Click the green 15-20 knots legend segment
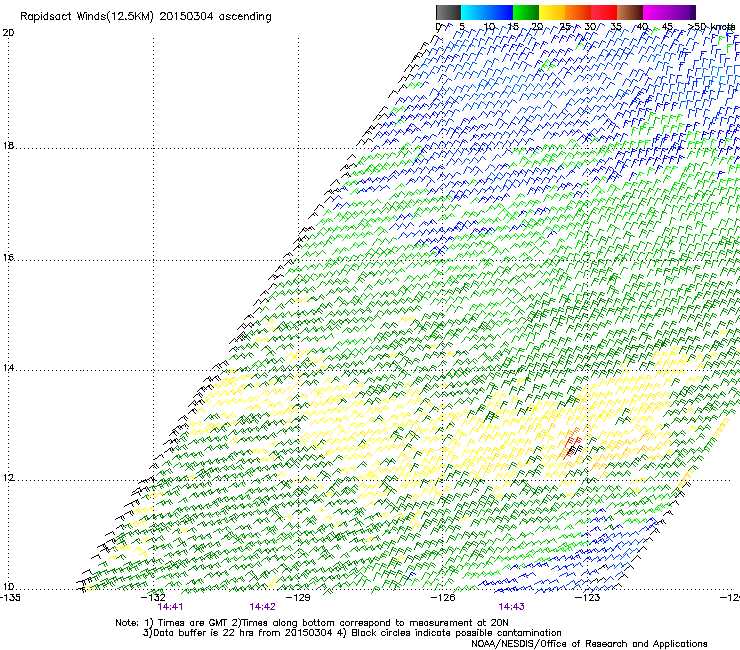Viewport: 740px width, 650px height. point(526,12)
